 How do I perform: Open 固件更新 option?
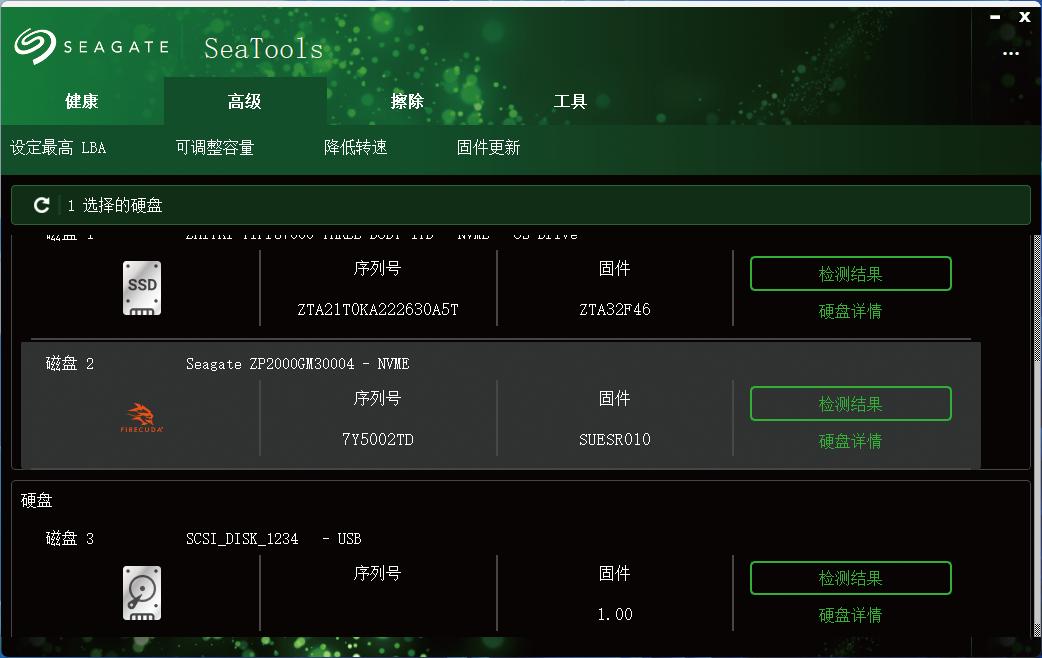(x=488, y=148)
